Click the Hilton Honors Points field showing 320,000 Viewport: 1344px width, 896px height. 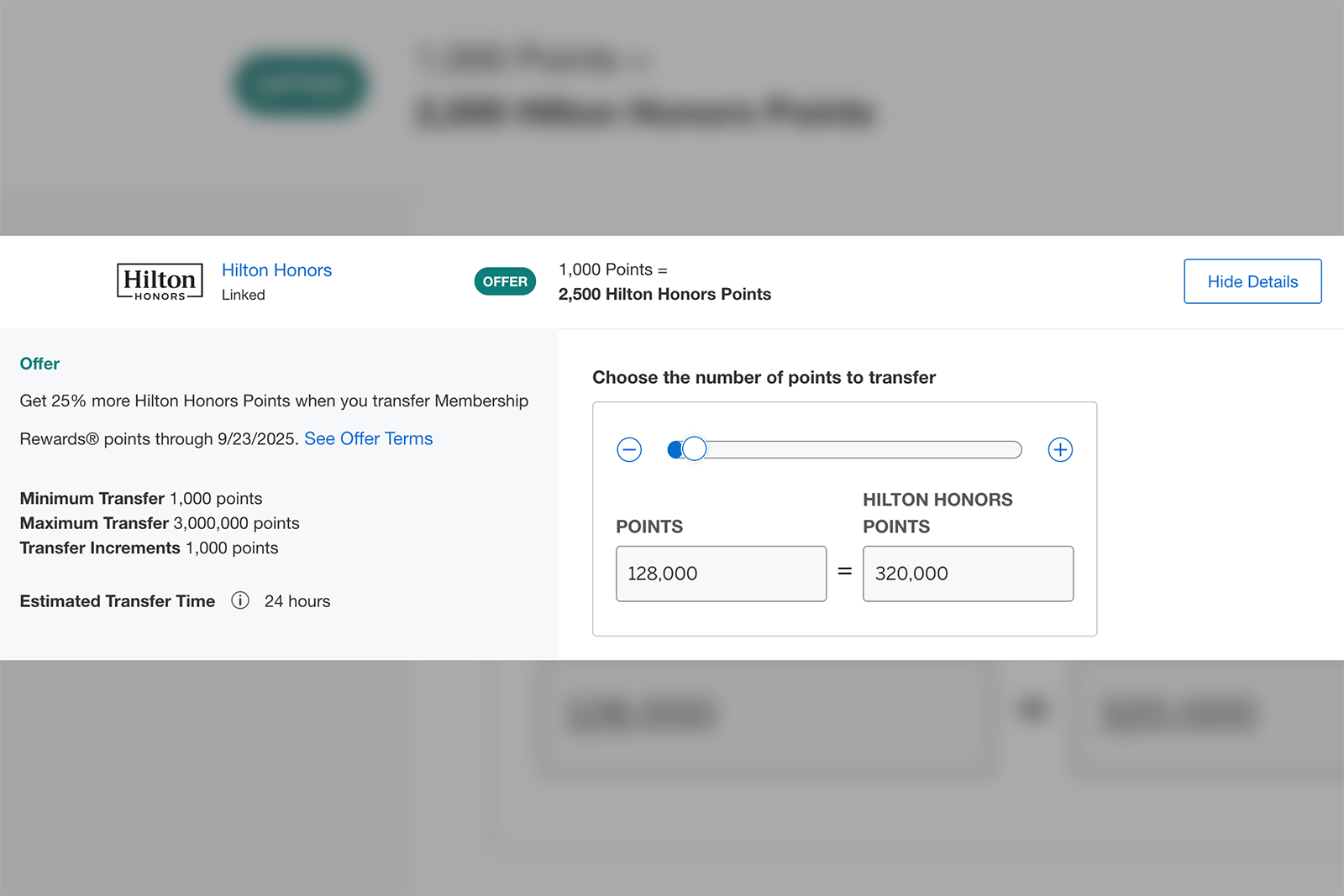[968, 574]
